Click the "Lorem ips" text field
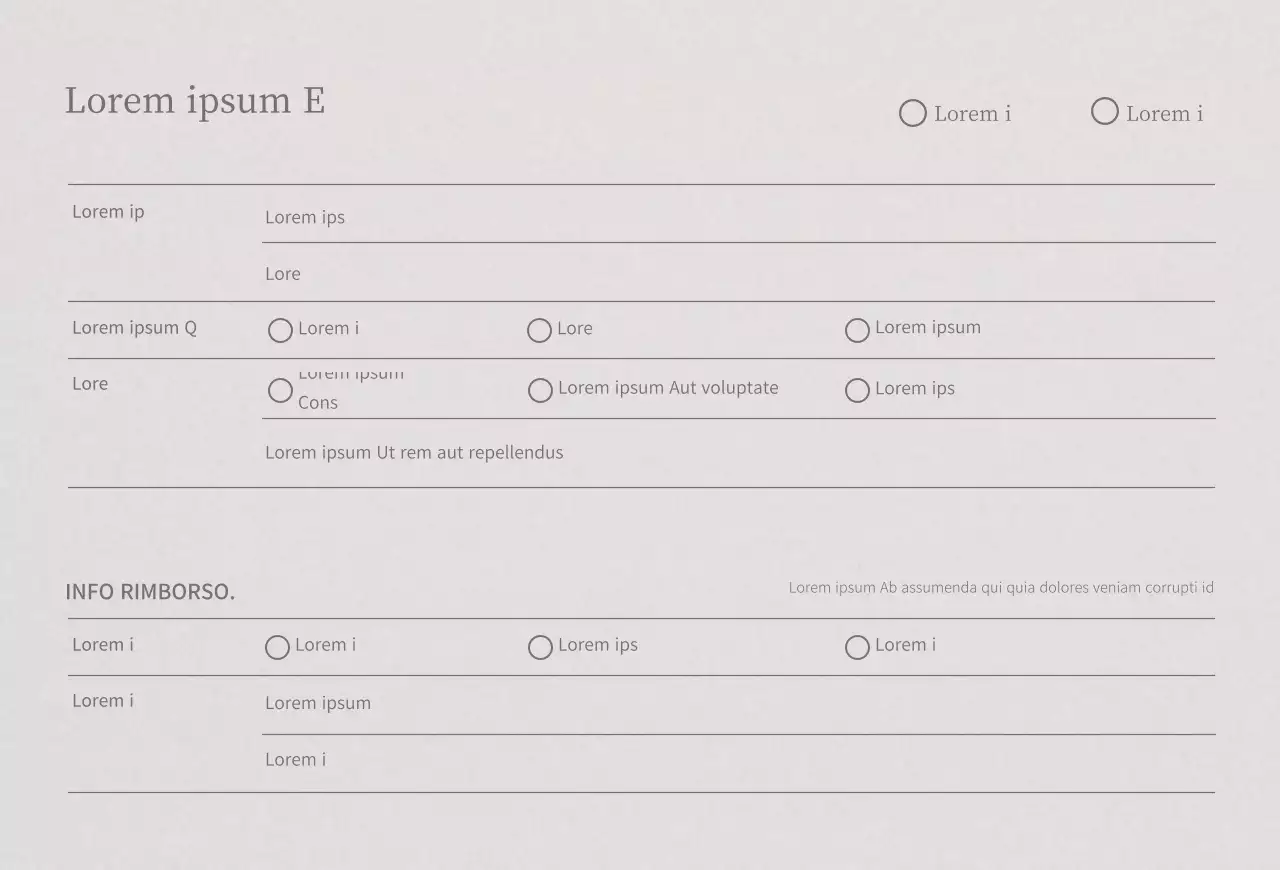 point(738,217)
